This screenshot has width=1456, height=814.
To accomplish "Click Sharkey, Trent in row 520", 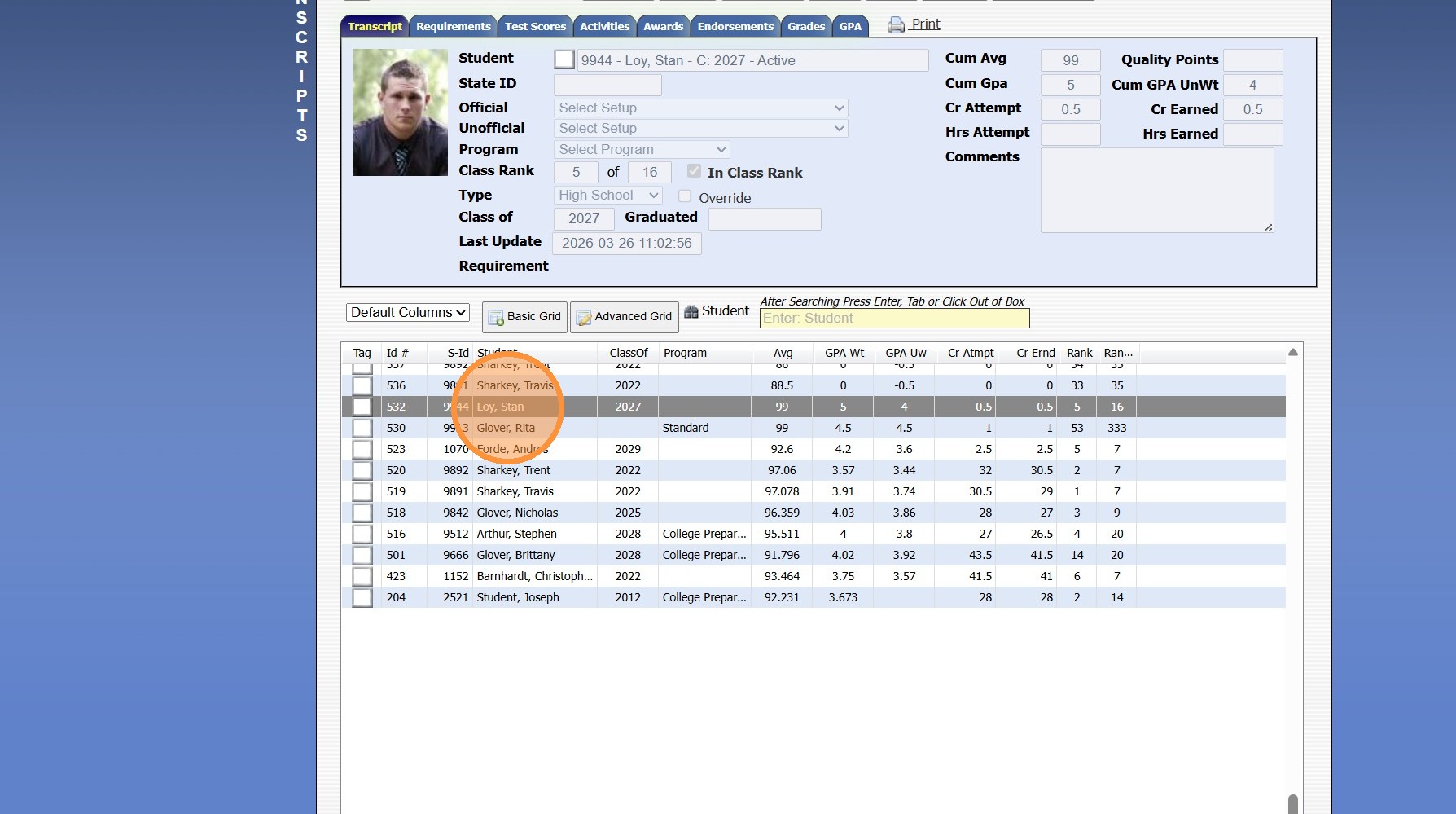I will coord(514,470).
